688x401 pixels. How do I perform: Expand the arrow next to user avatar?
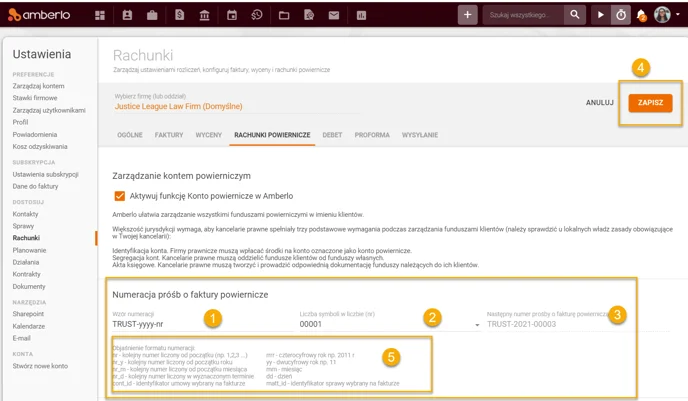click(678, 14)
